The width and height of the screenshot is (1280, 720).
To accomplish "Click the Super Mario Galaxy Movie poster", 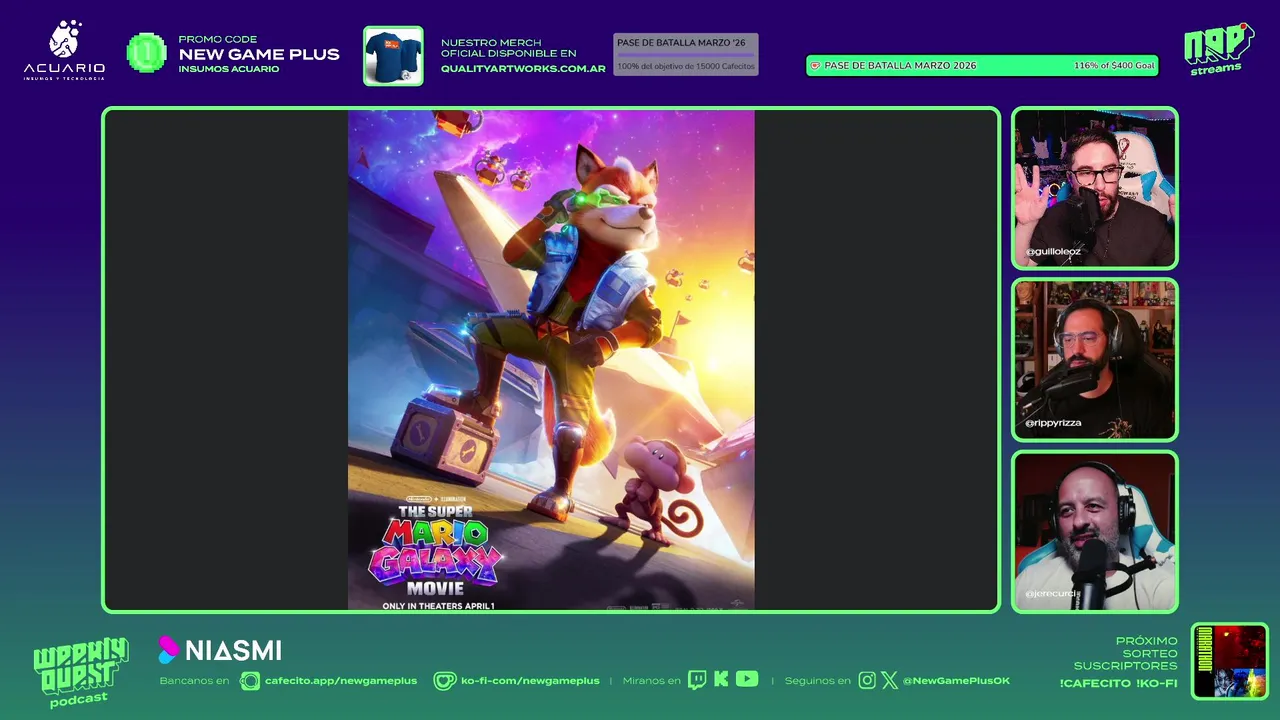I will tap(551, 360).
